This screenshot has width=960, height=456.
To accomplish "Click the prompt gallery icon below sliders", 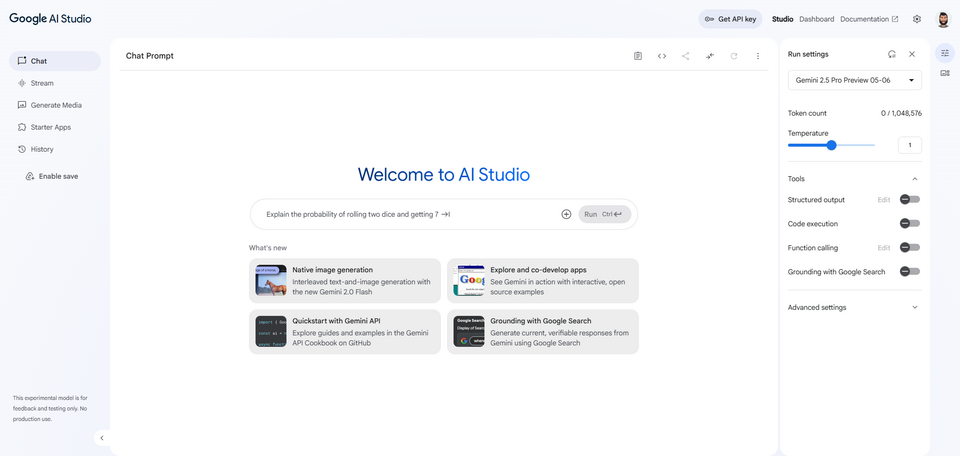I will click(945, 73).
